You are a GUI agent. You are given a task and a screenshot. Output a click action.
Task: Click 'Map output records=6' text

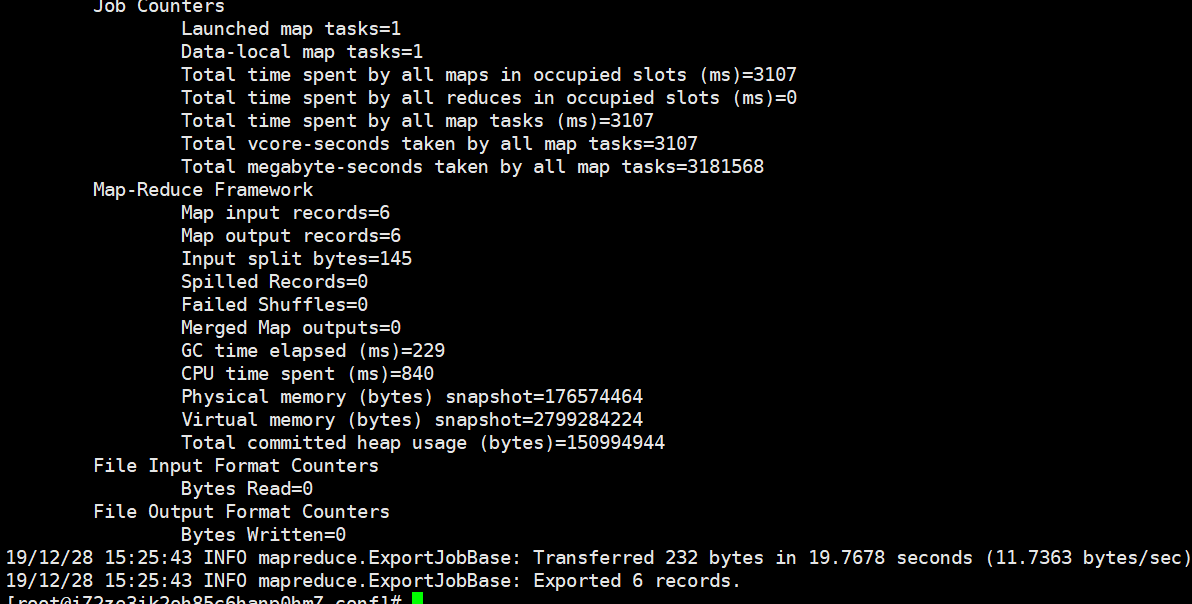290,236
